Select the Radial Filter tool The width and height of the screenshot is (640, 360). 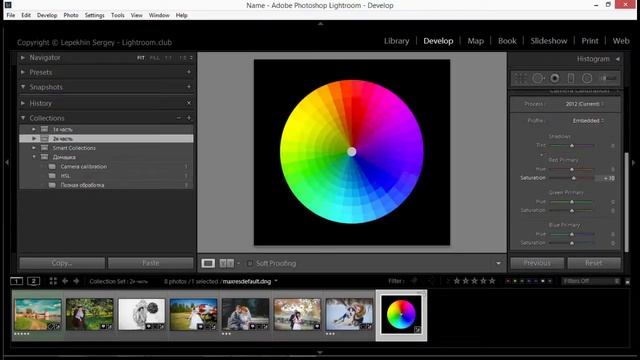tap(587, 78)
